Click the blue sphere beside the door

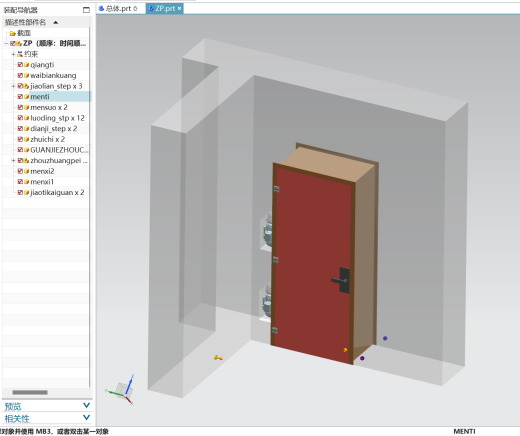coord(385,338)
